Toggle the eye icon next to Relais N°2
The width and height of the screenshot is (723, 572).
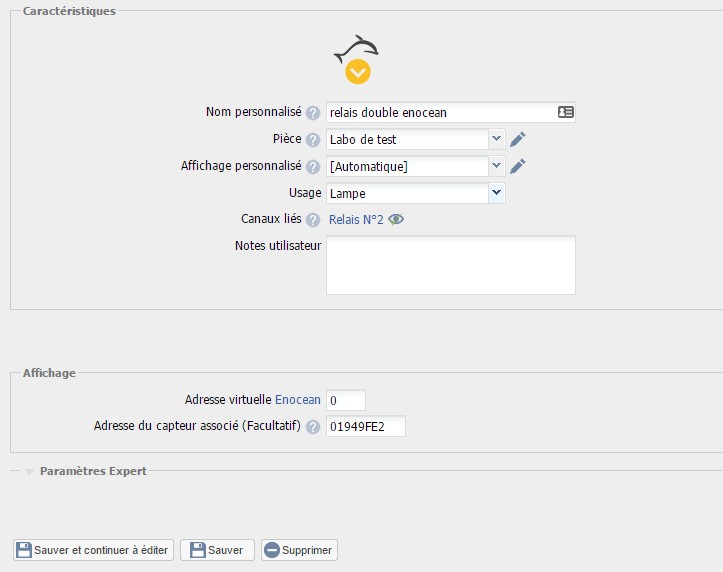(396, 220)
